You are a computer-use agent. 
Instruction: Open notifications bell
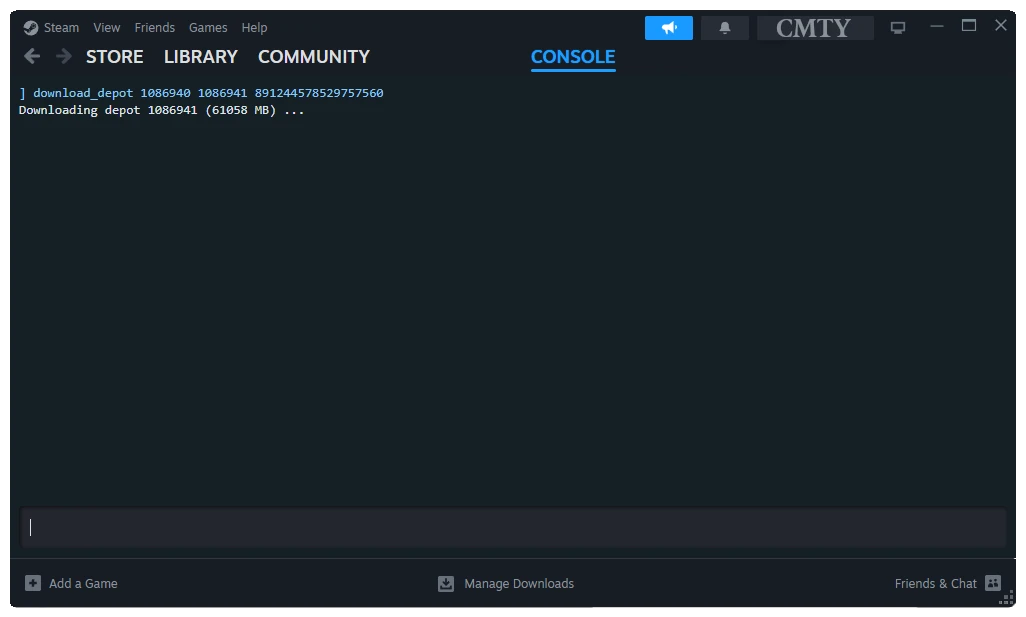tap(724, 28)
